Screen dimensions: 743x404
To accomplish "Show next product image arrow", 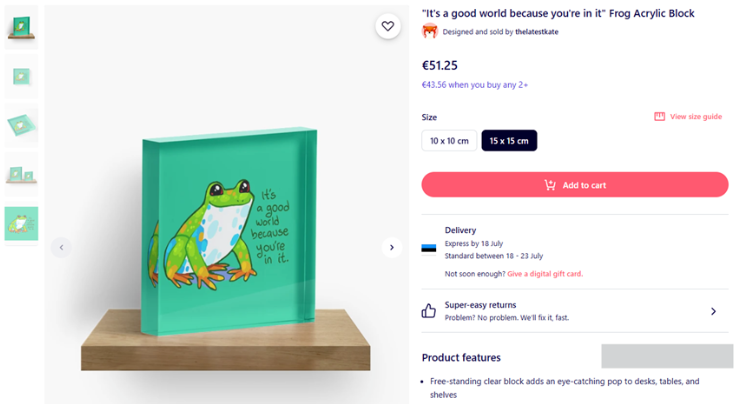I will tap(392, 247).
